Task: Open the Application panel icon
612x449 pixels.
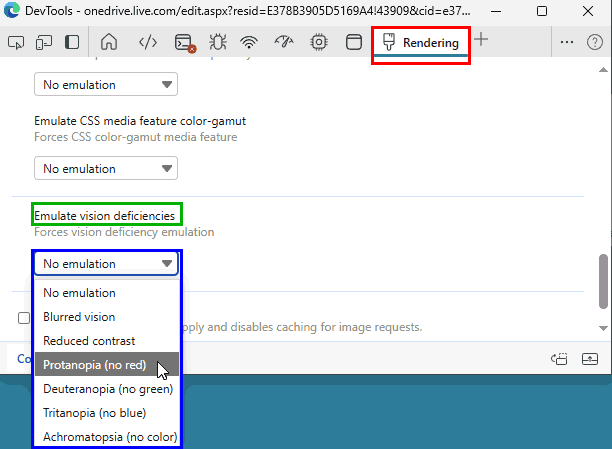Action: 353,42
